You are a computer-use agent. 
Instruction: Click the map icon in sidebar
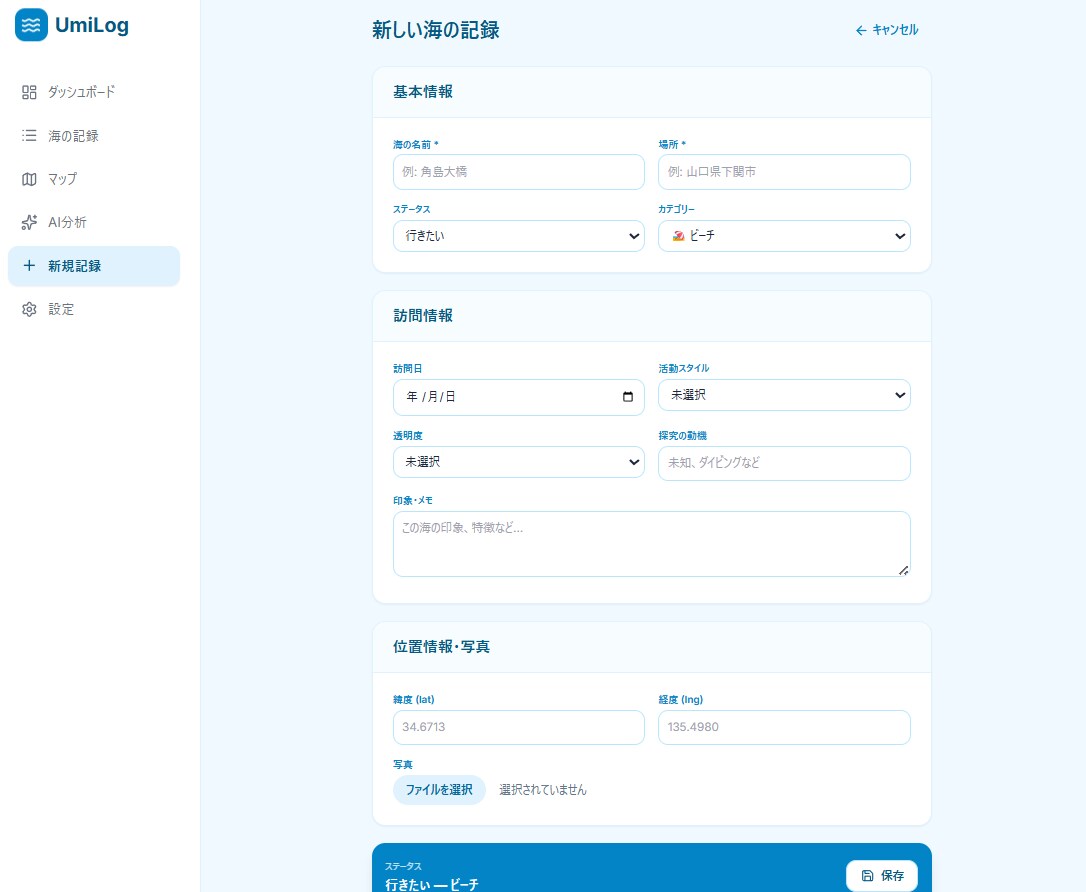coord(29,179)
